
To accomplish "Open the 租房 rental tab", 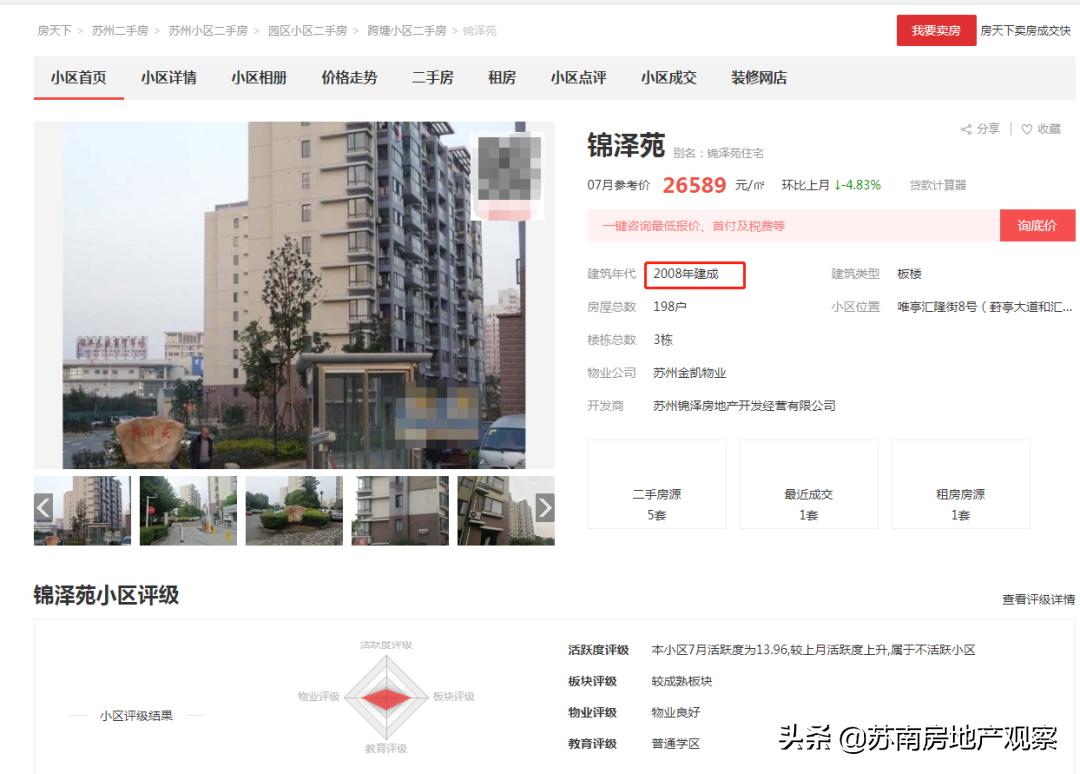I will click(503, 77).
